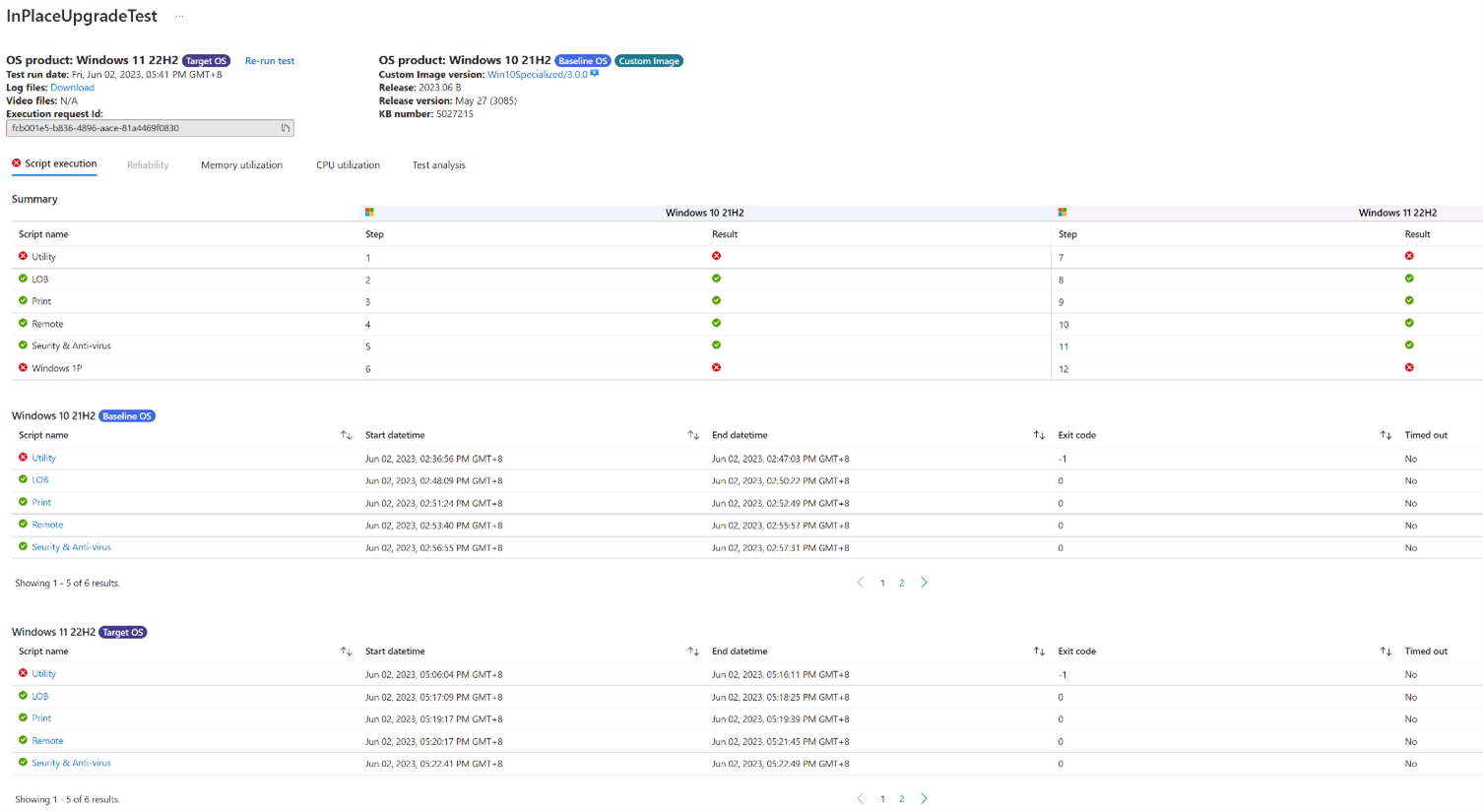Sort Windows 11 22H2 table by Start datetime
The width and height of the screenshot is (1483, 812).
coord(693,652)
